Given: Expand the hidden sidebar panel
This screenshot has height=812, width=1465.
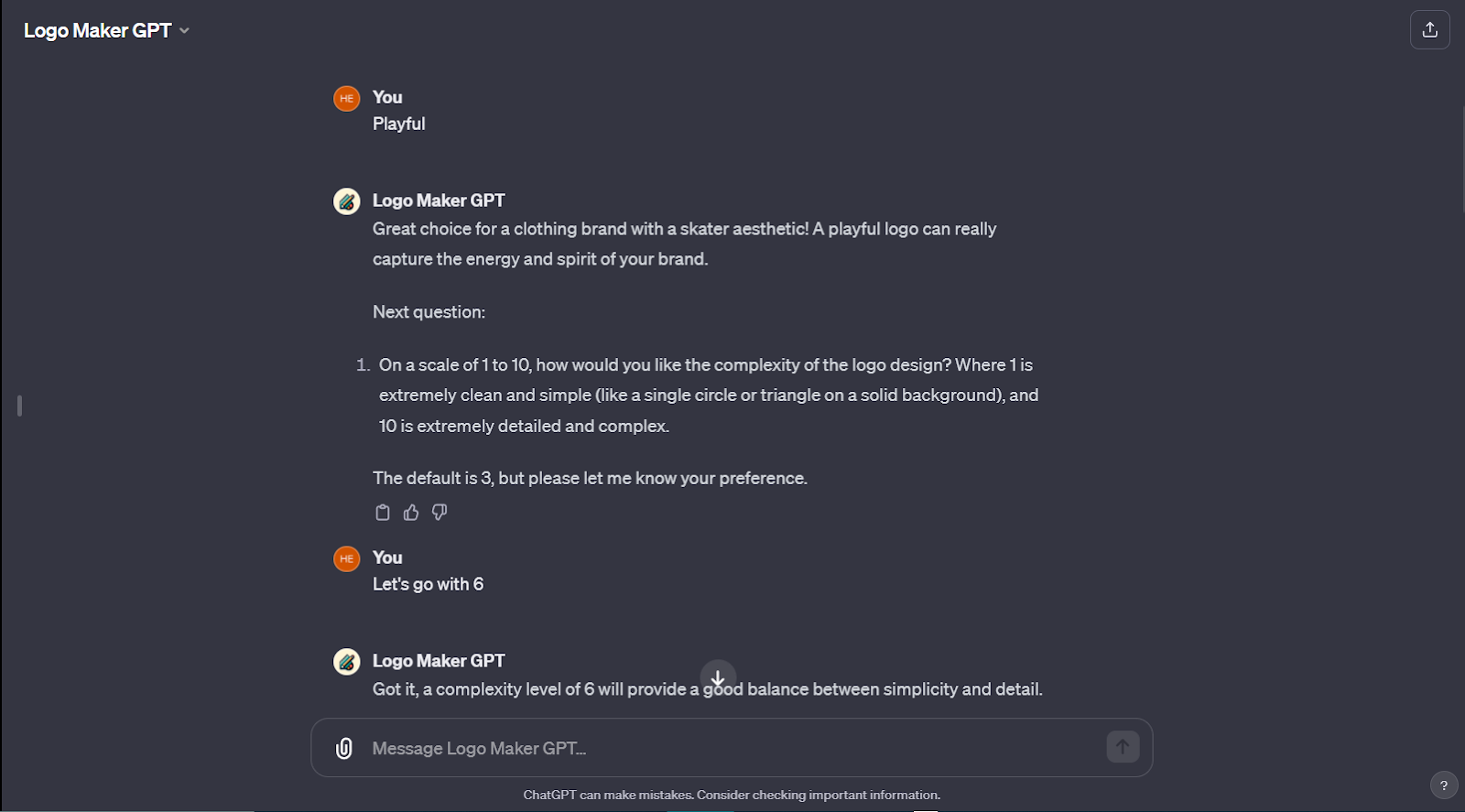Looking at the screenshot, I should [x=17, y=406].
